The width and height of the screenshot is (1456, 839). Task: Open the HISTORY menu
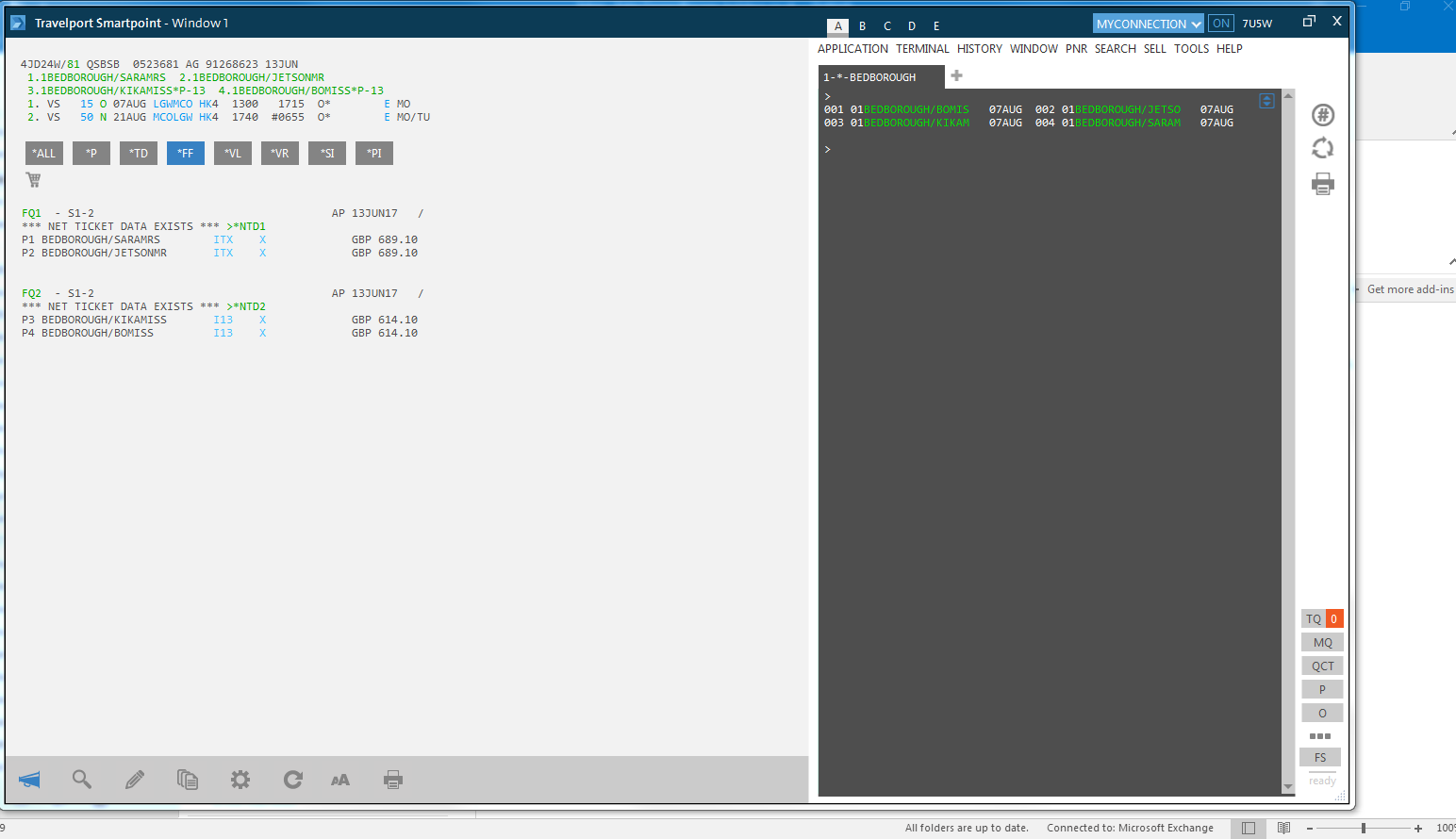[980, 49]
